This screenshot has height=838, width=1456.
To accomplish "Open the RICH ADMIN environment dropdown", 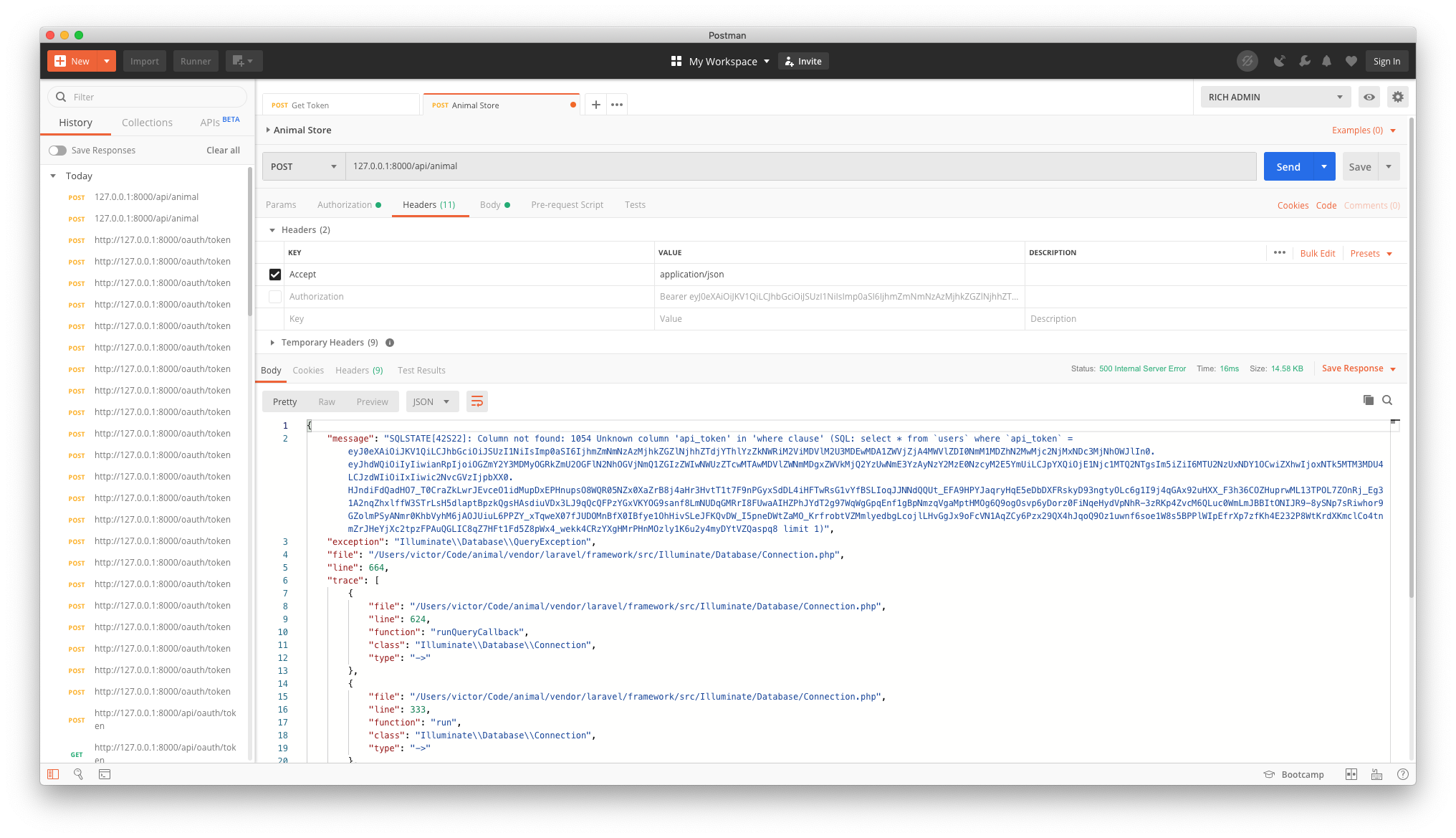I will click(x=1275, y=97).
